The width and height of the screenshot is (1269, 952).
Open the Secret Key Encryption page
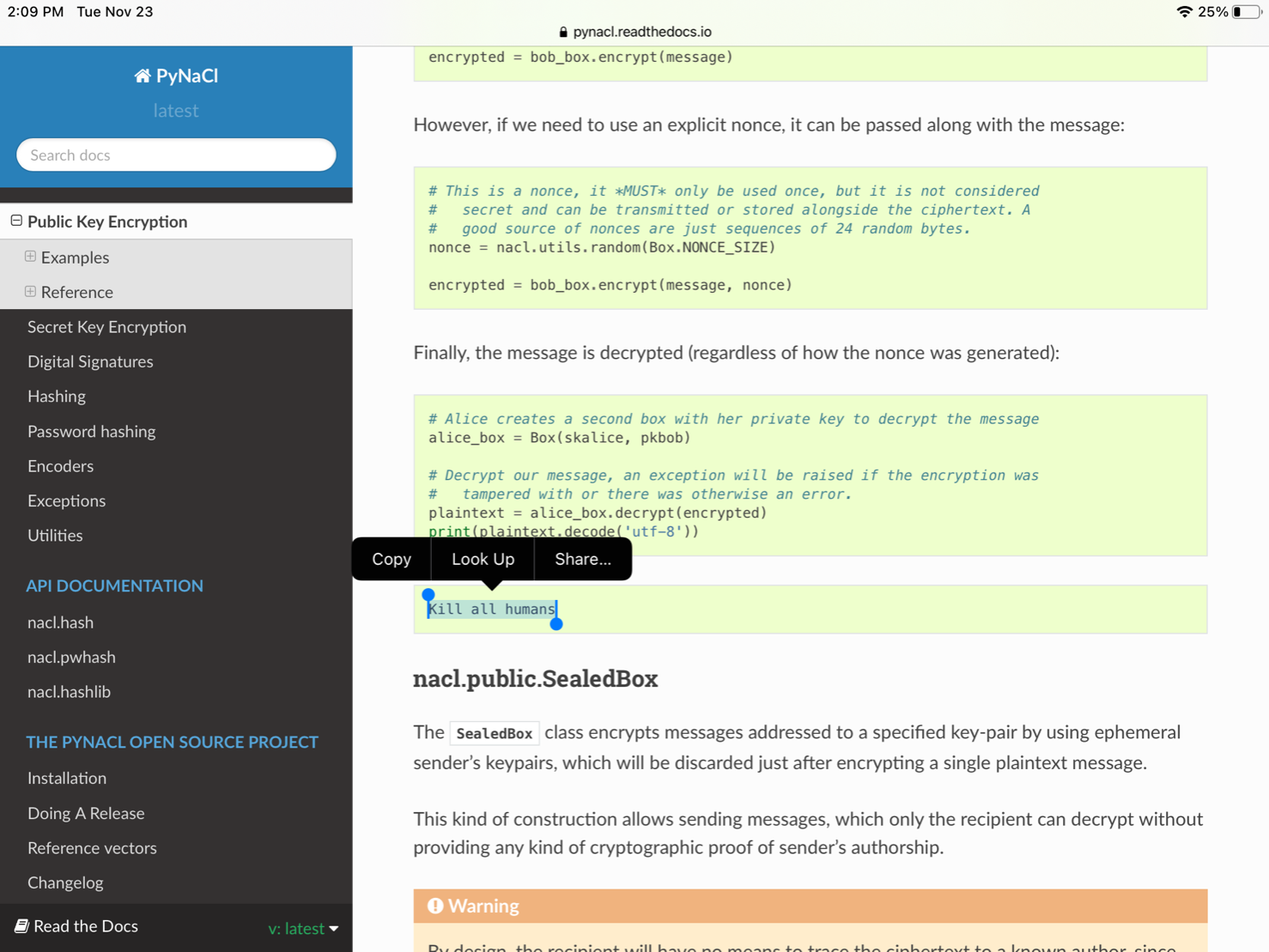click(106, 327)
